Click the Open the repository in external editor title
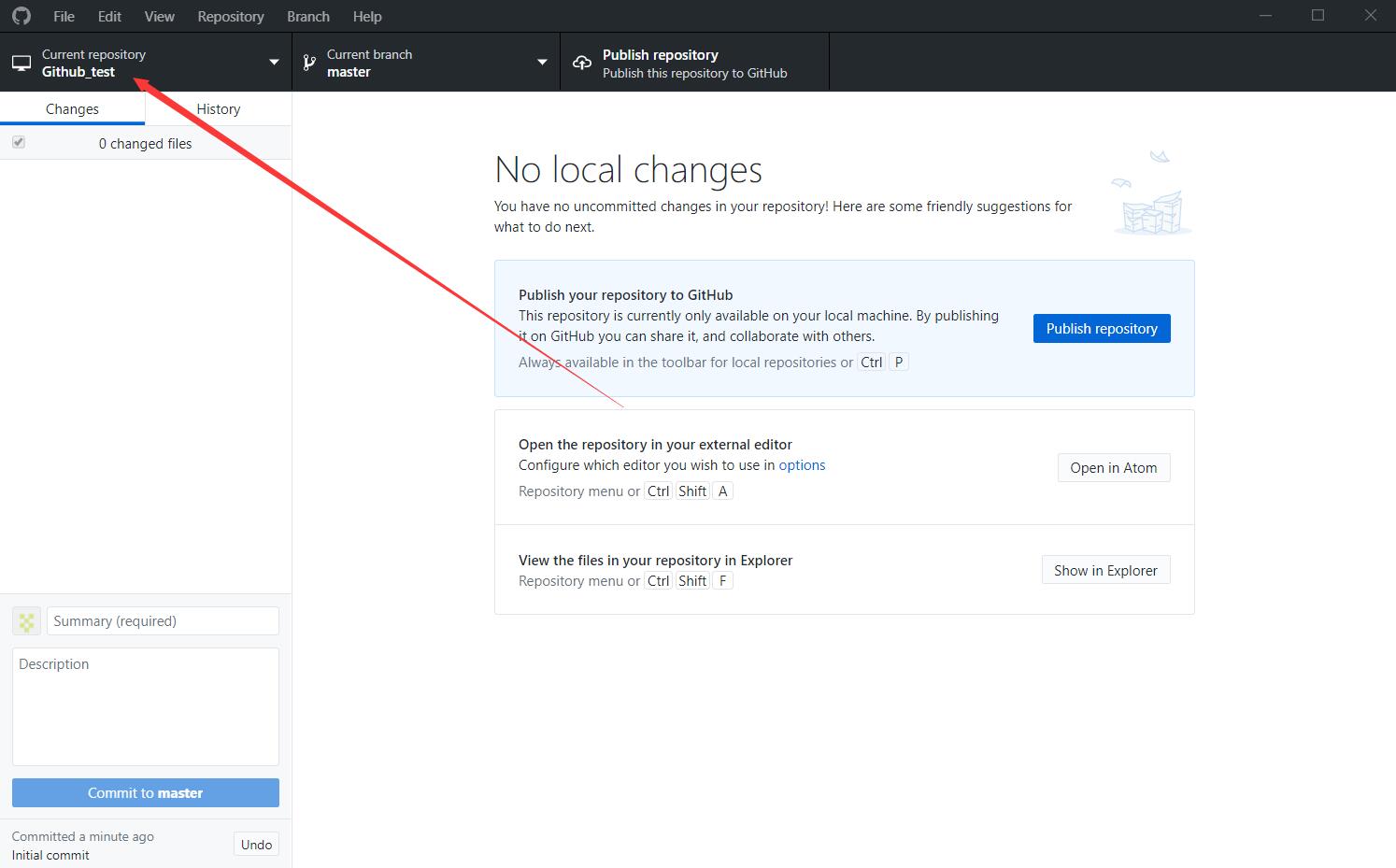Screen dimensions: 1396x868 [x=655, y=444]
